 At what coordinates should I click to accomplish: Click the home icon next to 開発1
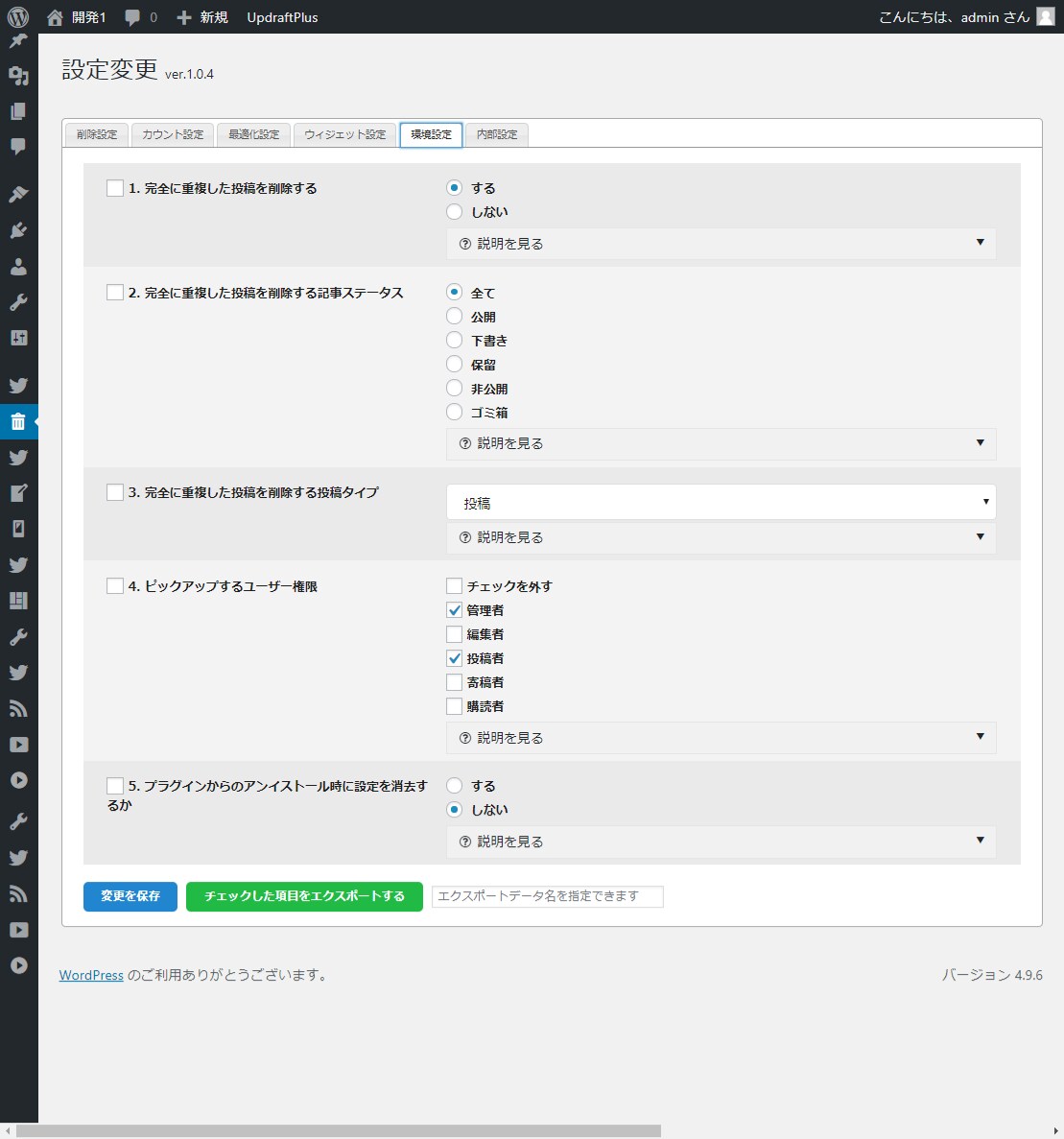coord(56,17)
